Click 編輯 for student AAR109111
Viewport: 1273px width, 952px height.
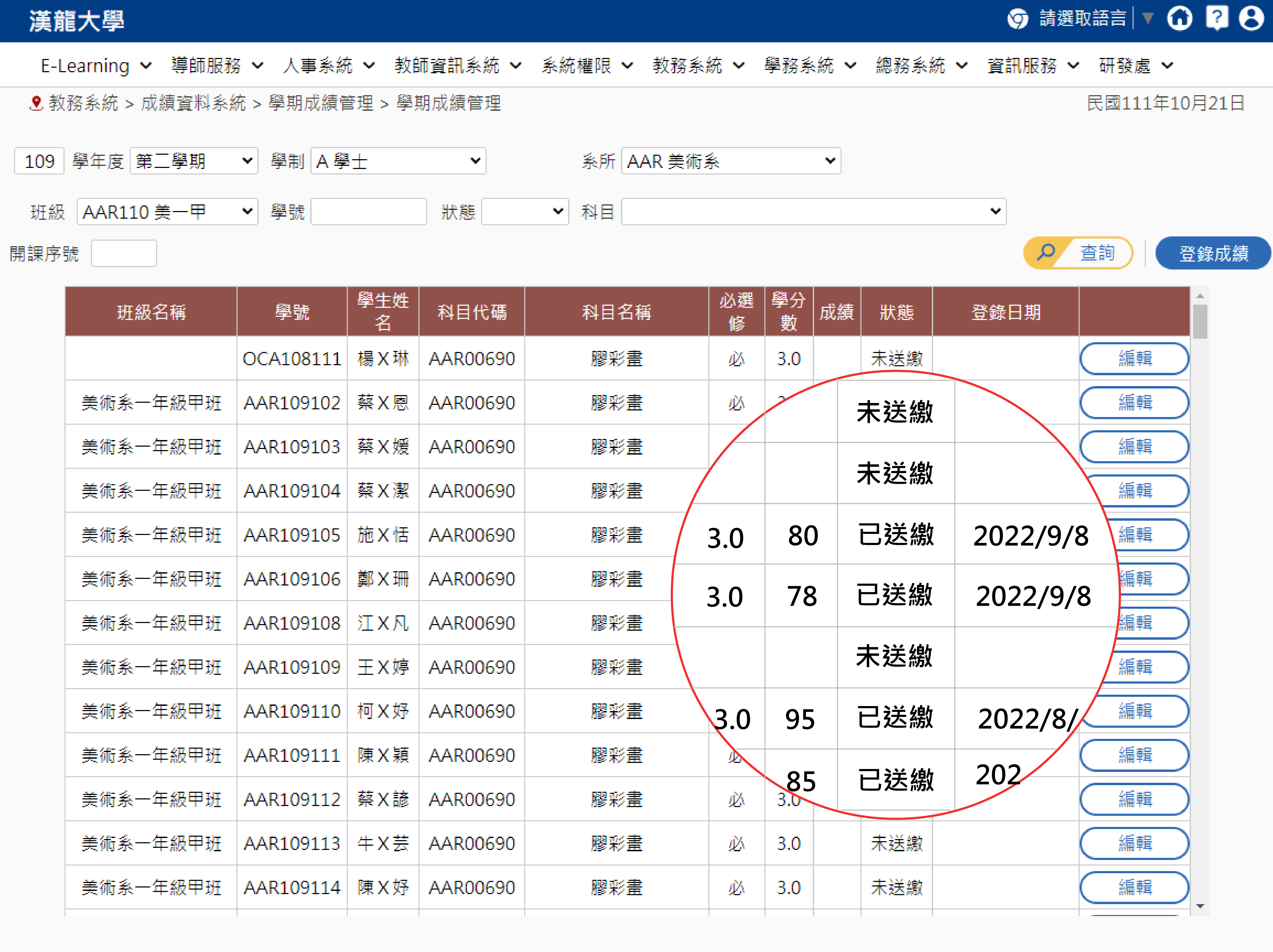(x=1135, y=755)
